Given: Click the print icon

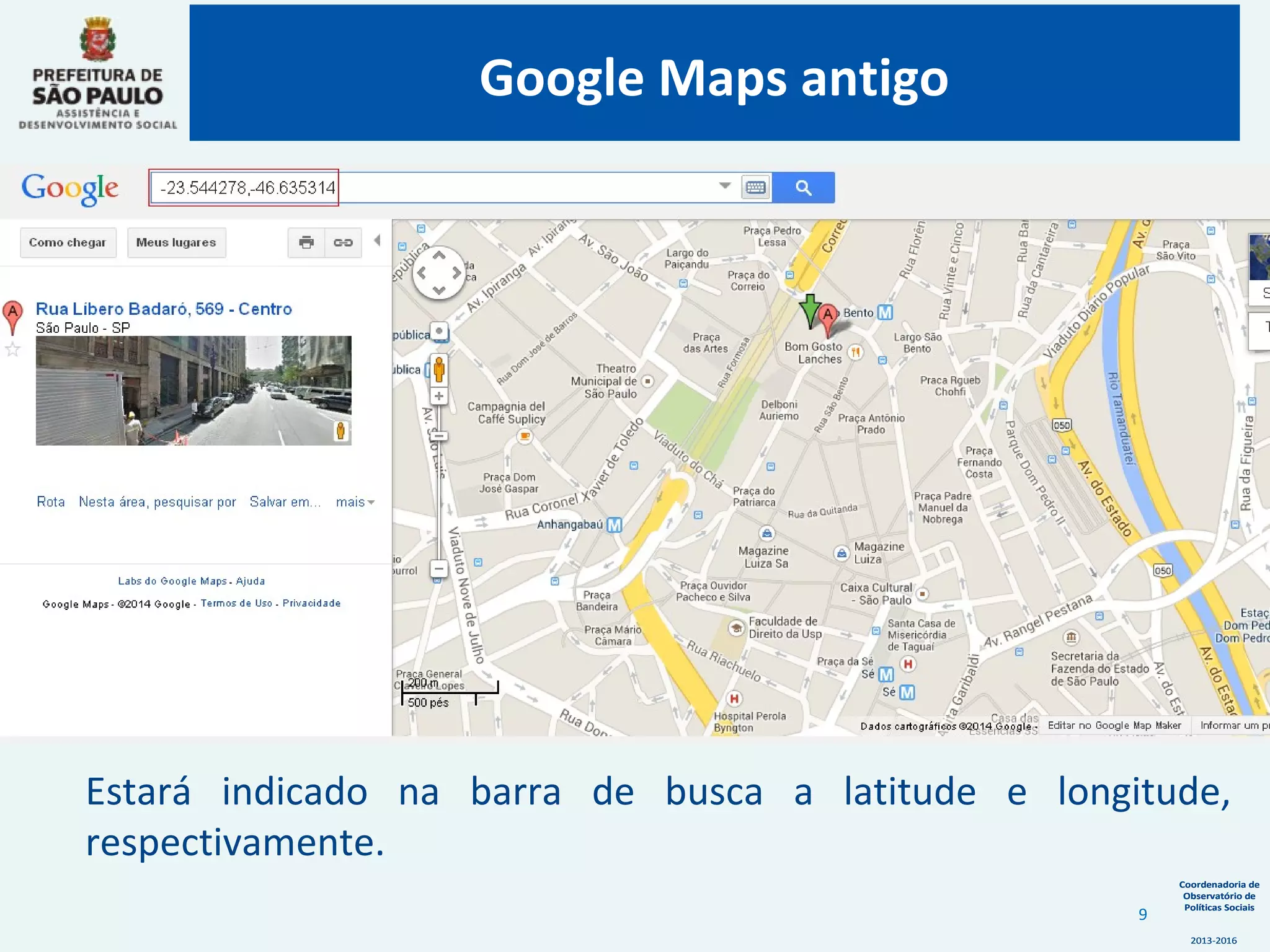Looking at the screenshot, I should (306, 242).
